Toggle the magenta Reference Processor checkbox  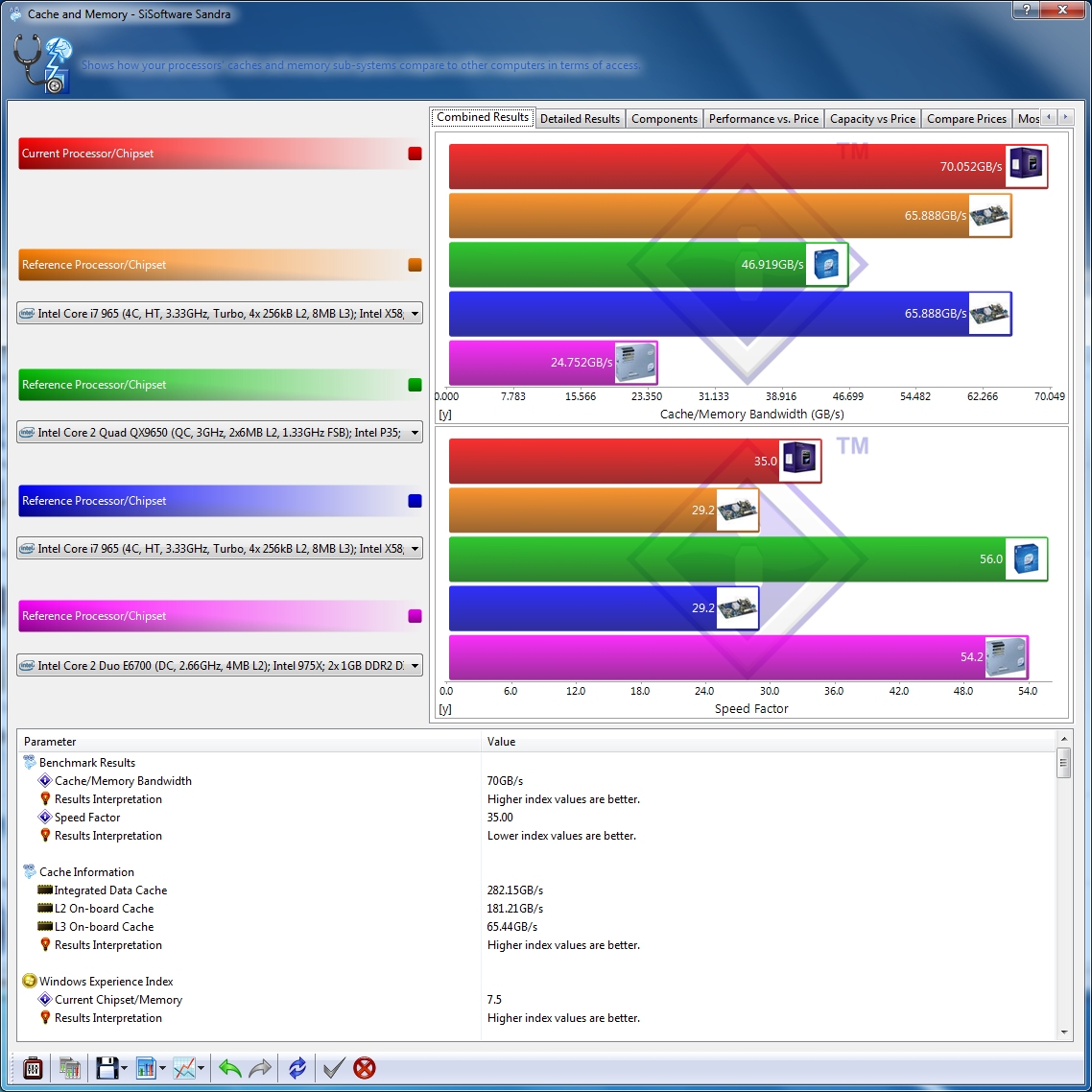pyautogui.click(x=415, y=616)
